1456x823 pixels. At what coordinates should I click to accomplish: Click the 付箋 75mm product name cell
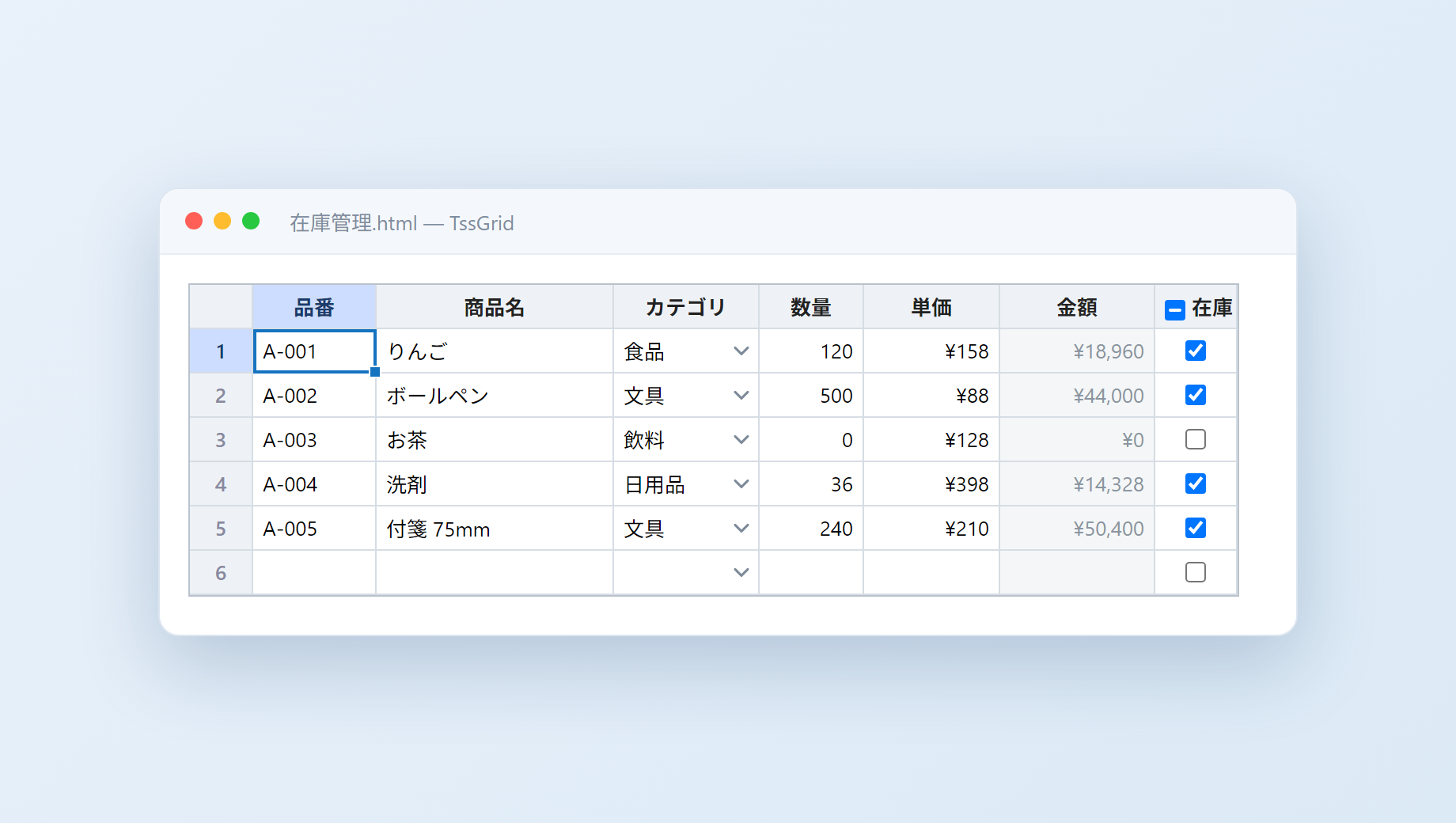click(495, 529)
